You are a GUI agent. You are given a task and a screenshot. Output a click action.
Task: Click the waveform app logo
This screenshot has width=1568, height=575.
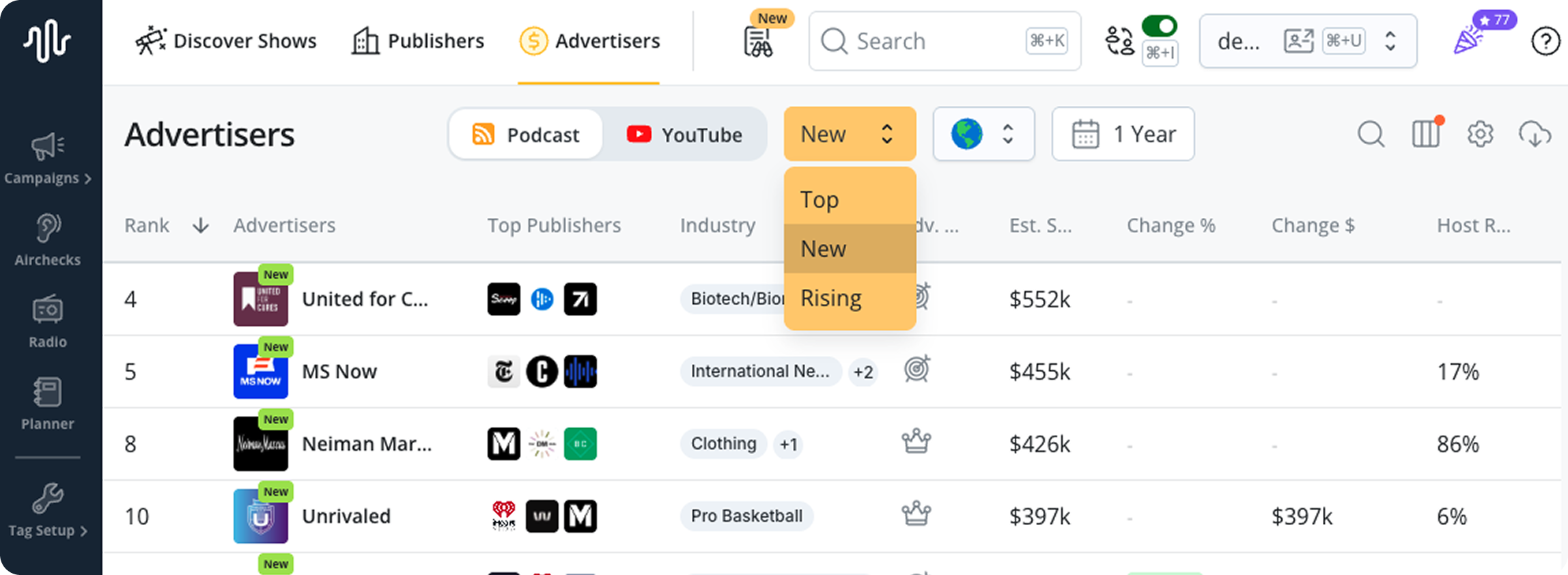click(x=47, y=40)
